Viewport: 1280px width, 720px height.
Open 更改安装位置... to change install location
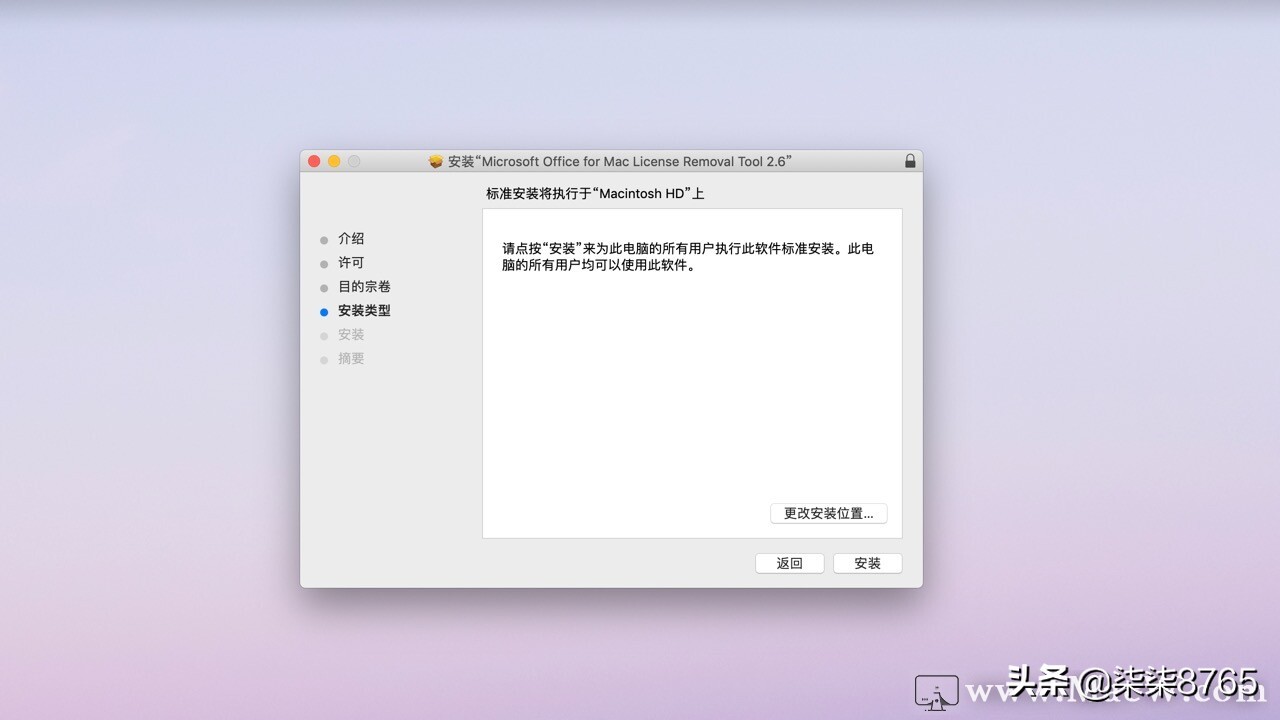point(829,513)
